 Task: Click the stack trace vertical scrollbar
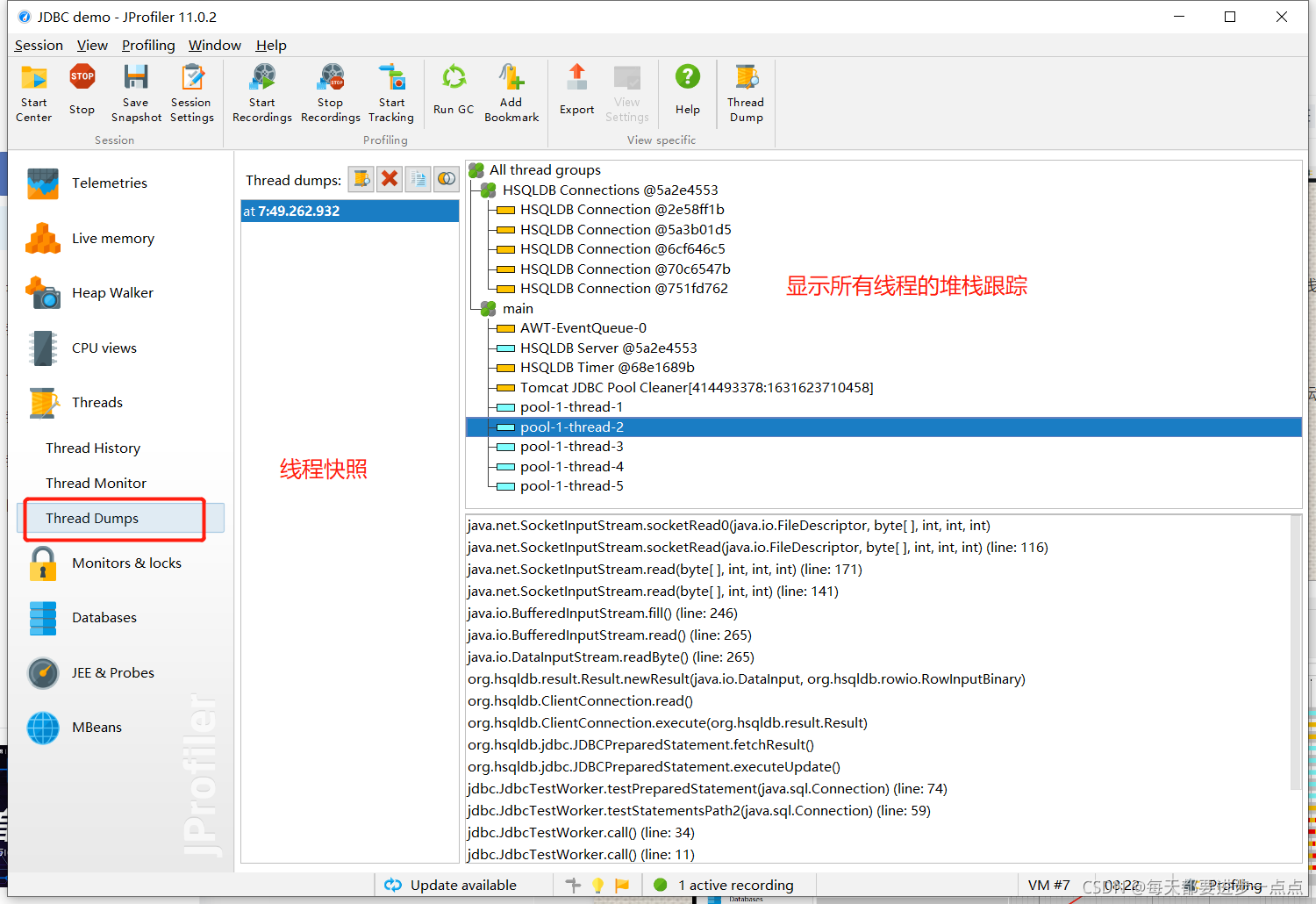[1296, 654]
